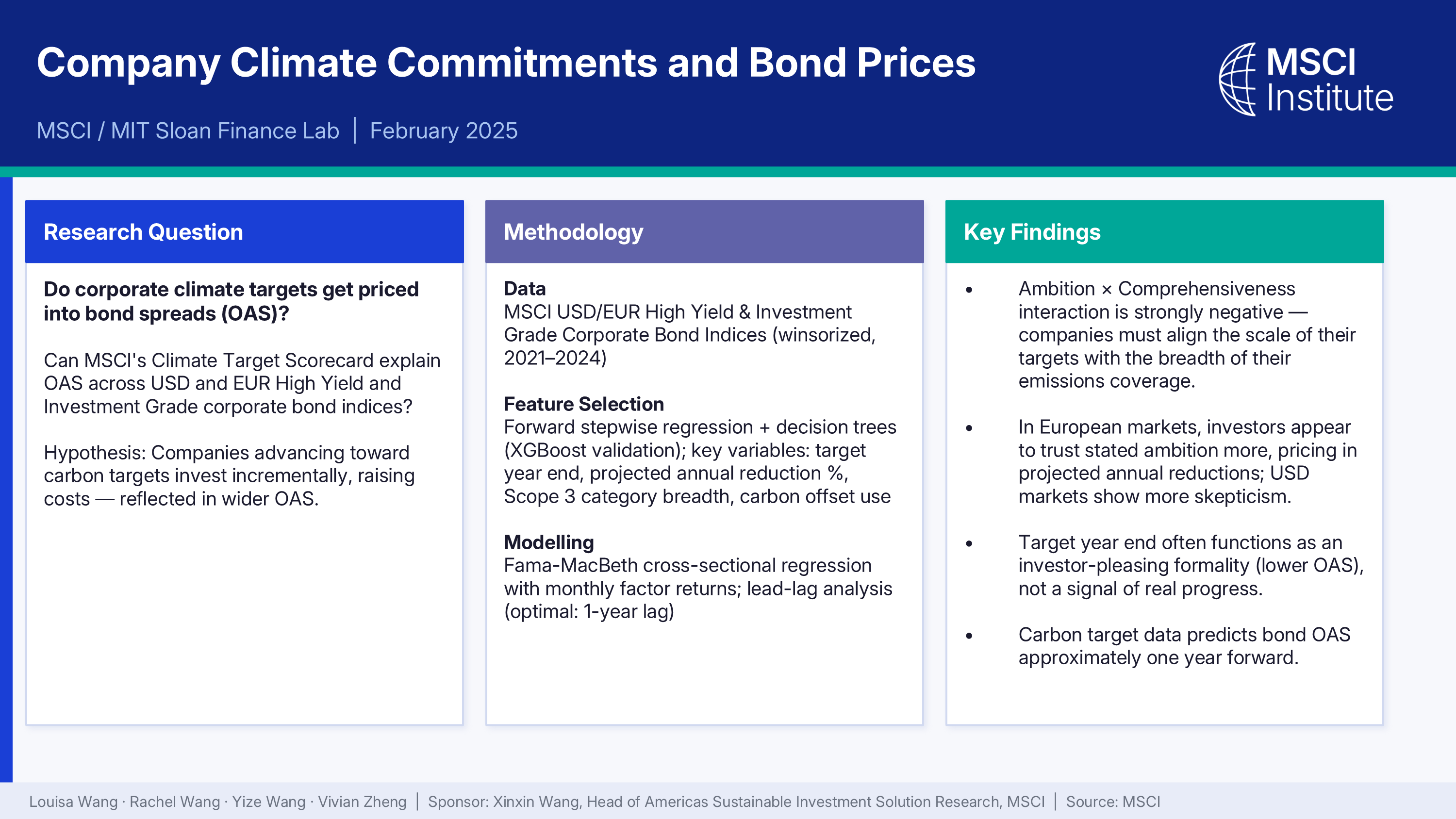Select the title Company Climate Commitments and Bond Prices
This screenshot has width=1456, height=819.
pos(506,62)
